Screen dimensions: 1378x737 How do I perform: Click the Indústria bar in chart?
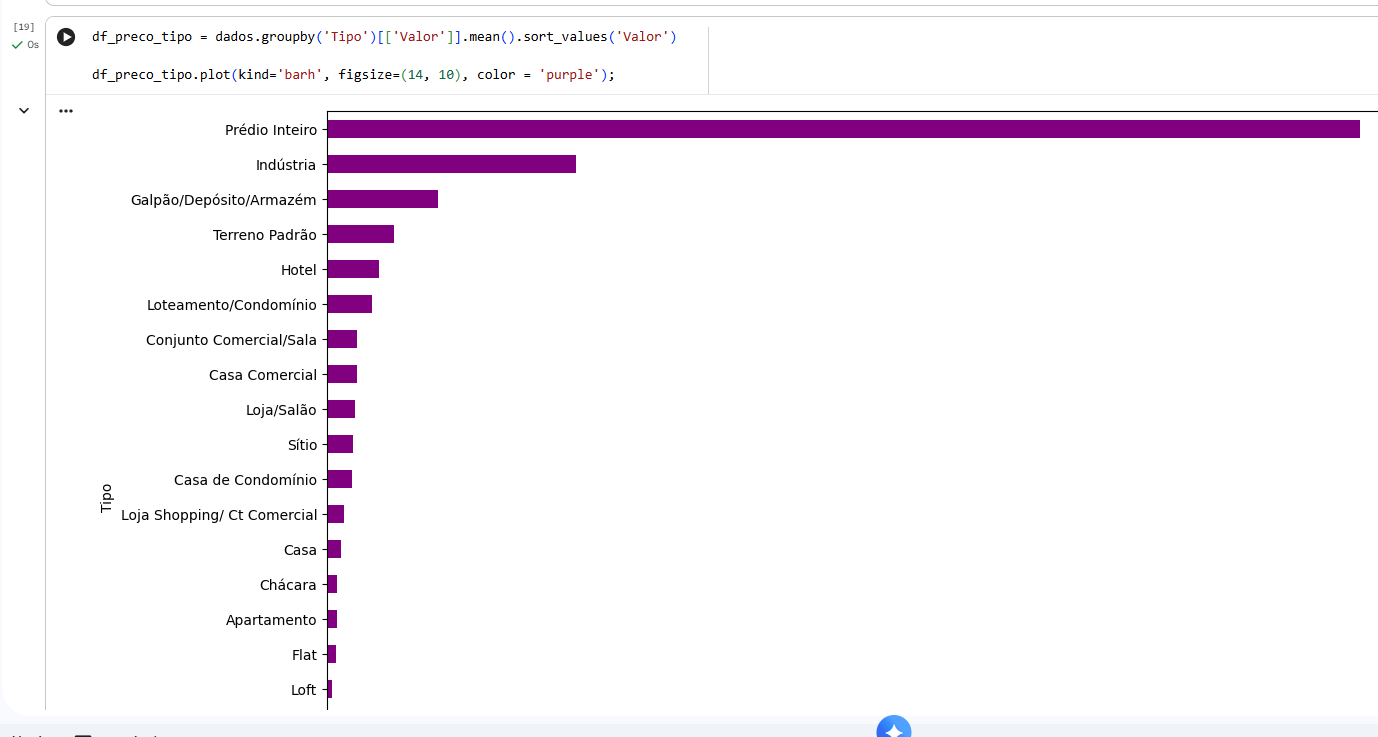tap(451, 164)
